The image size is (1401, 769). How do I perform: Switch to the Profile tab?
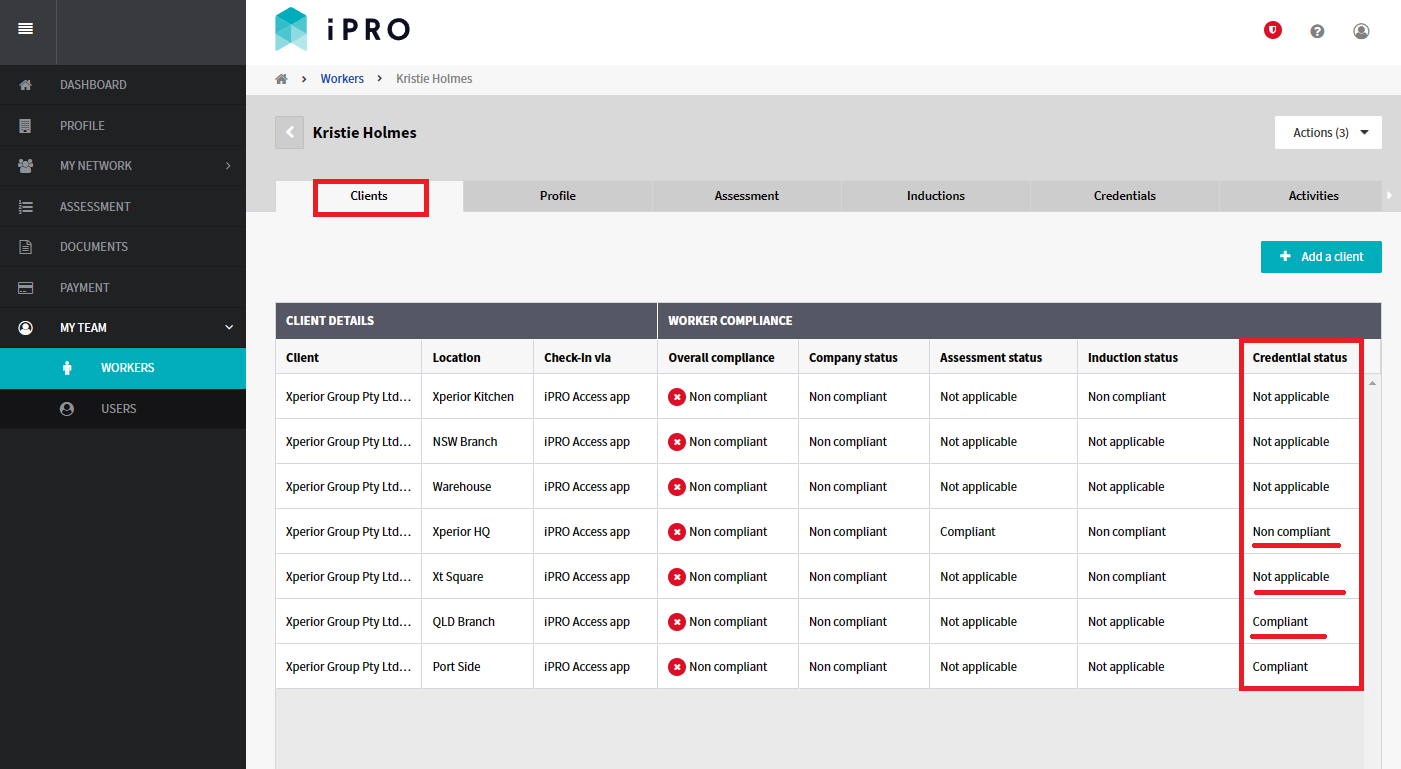click(x=558, y=196)
